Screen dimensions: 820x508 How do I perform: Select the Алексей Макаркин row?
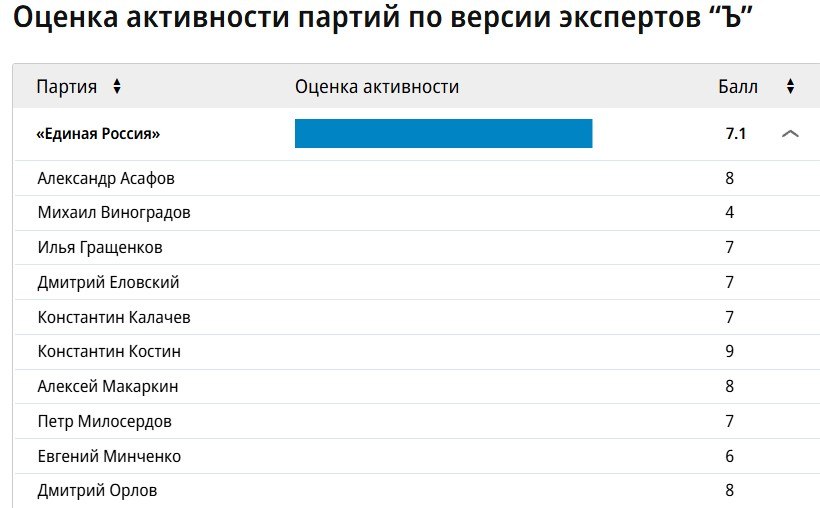pyautogui.click(x=417, y=387)
